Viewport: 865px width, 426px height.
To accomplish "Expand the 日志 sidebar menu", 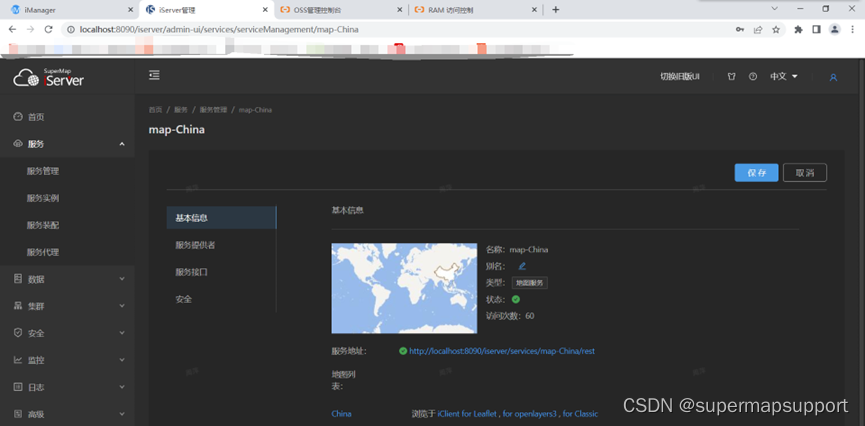I will (122, 387).
